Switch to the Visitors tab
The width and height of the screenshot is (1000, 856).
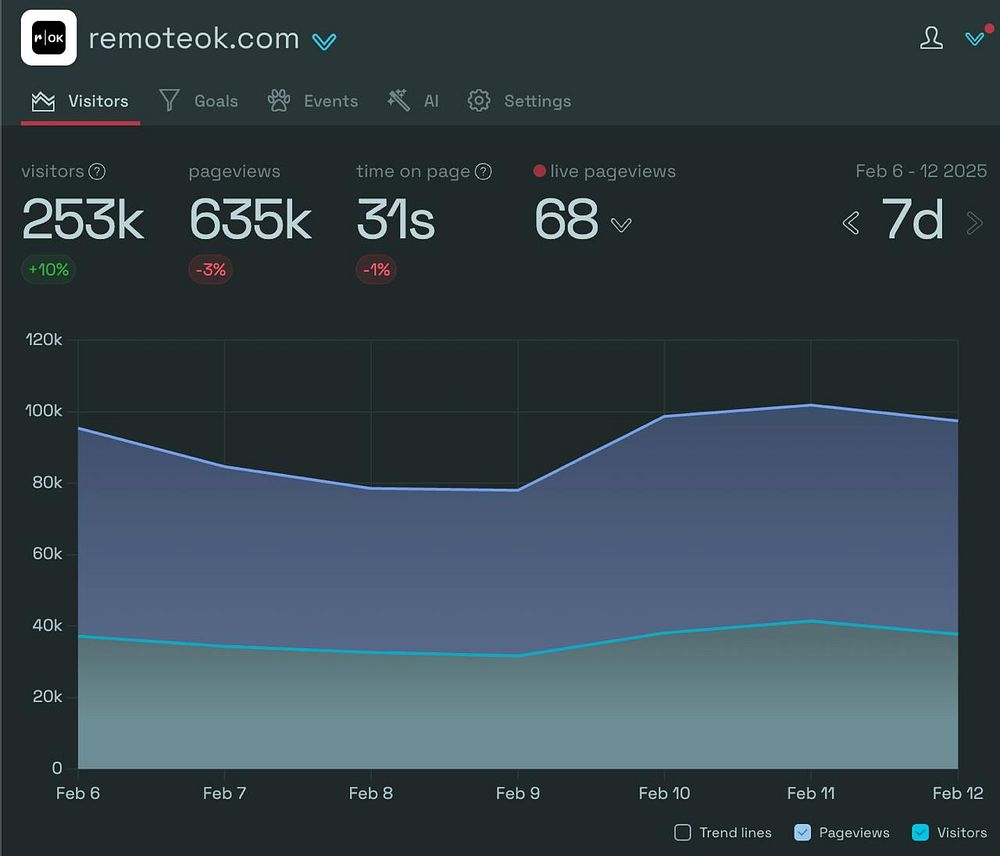coord(80,101)
